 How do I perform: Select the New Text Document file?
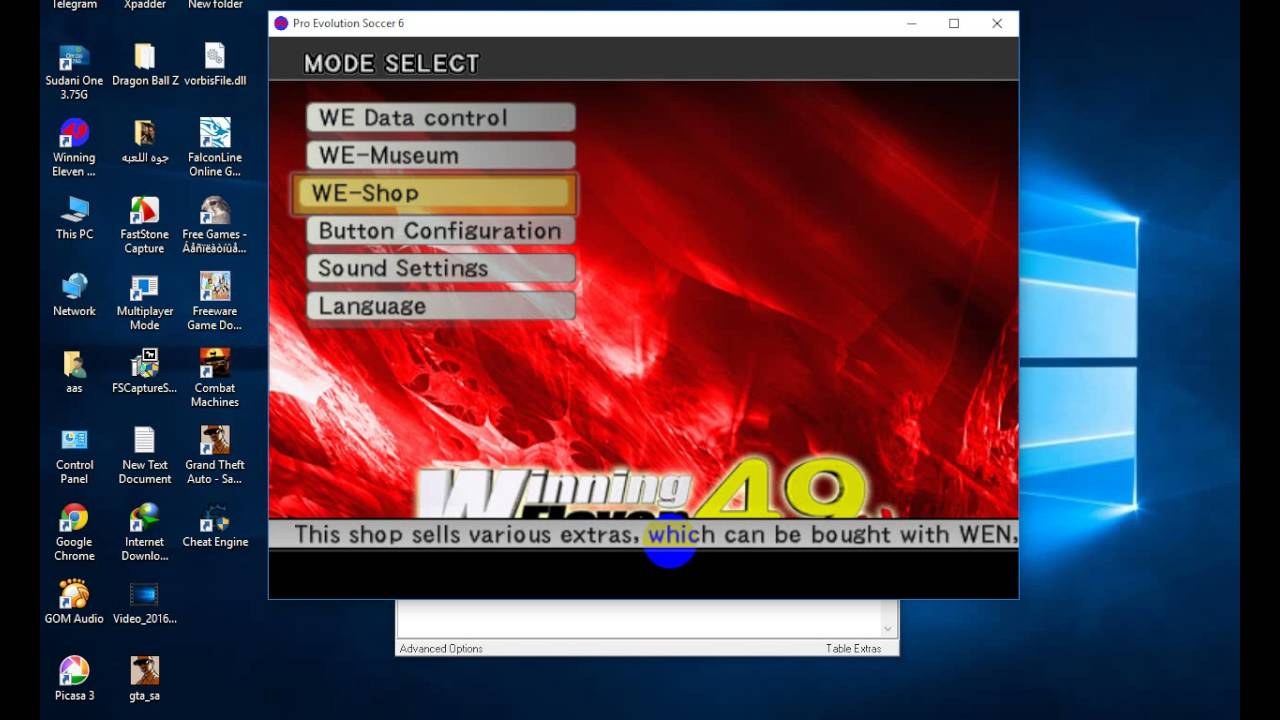(x=145, y=456)
